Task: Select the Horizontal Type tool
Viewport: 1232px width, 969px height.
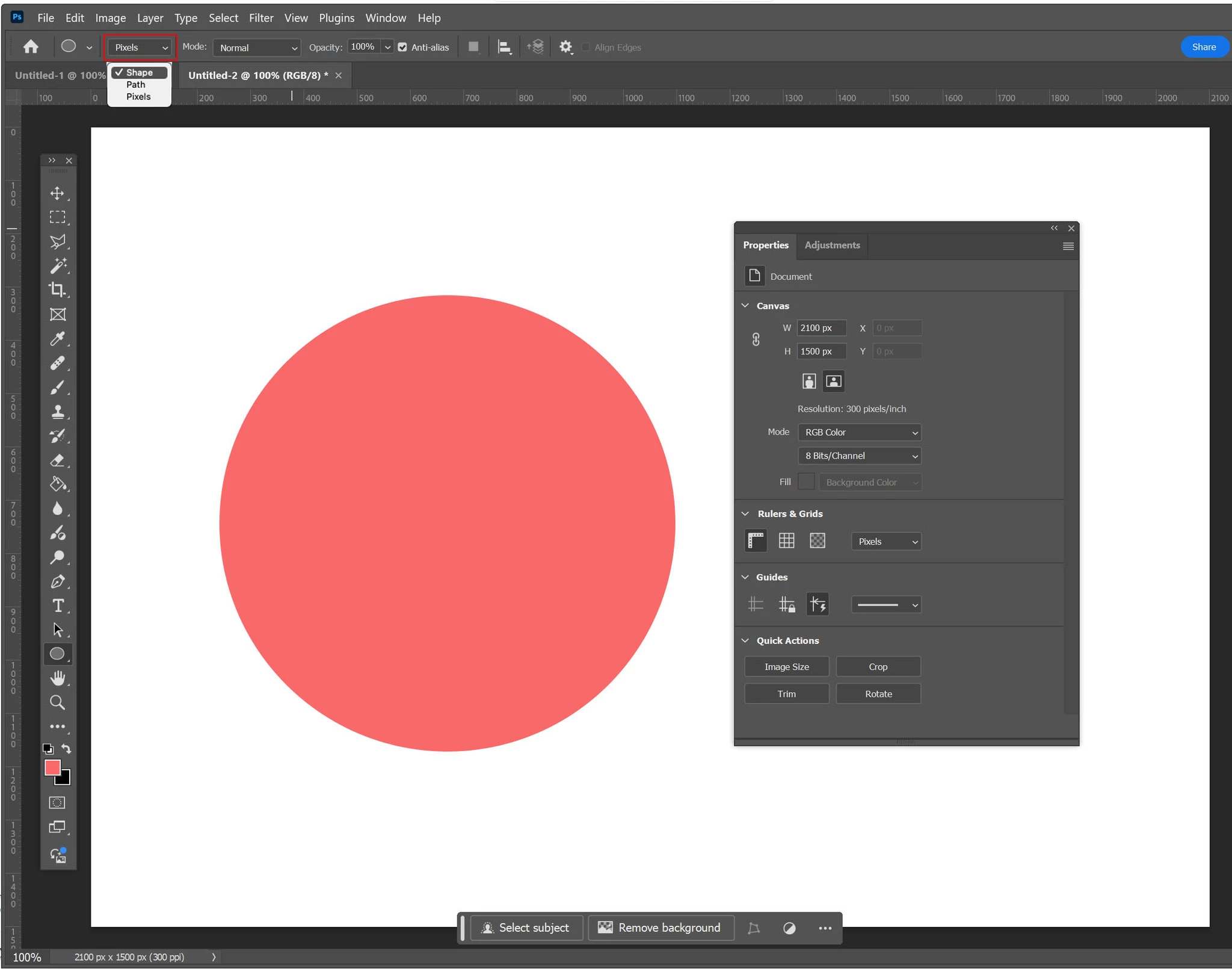Action: pyautogui.click(x=58, y=605)
